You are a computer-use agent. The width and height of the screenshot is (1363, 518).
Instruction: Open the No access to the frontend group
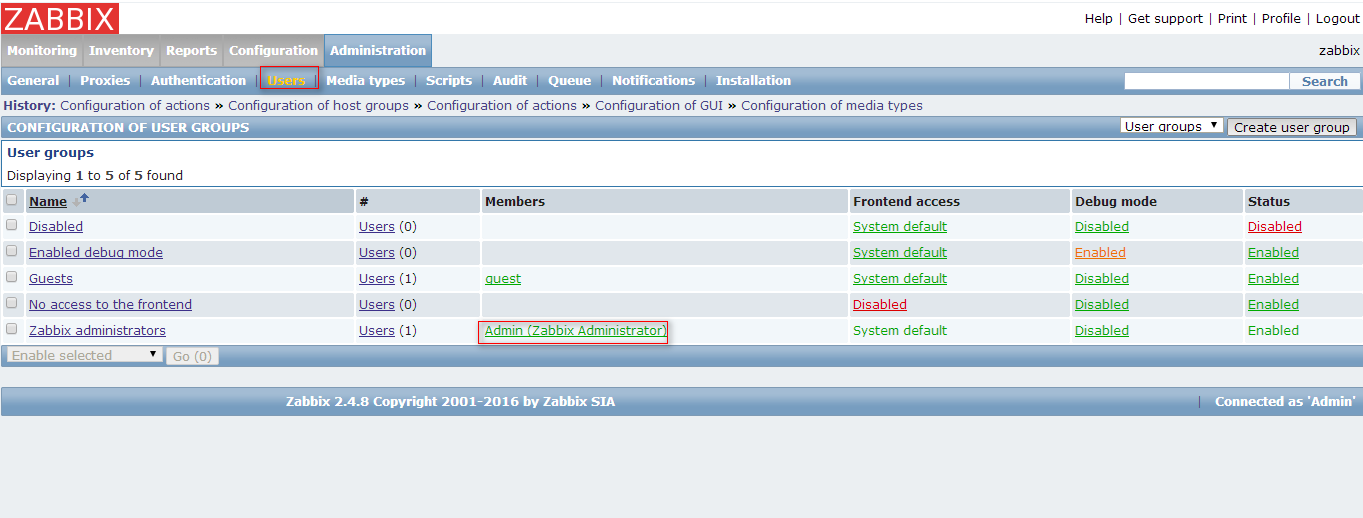[x=110, y=305]
